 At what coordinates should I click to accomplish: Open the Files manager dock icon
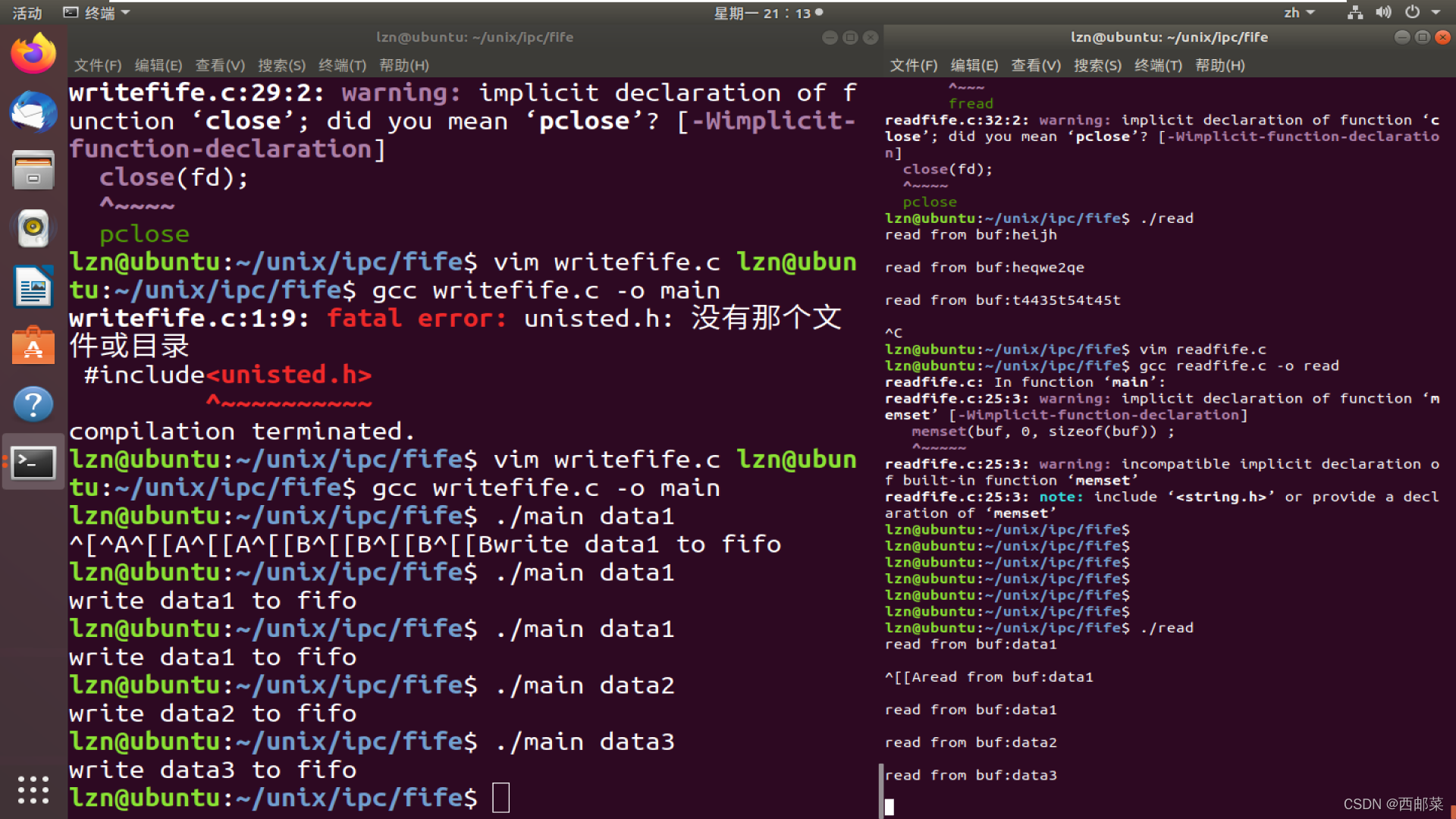(x=33, y=170)
